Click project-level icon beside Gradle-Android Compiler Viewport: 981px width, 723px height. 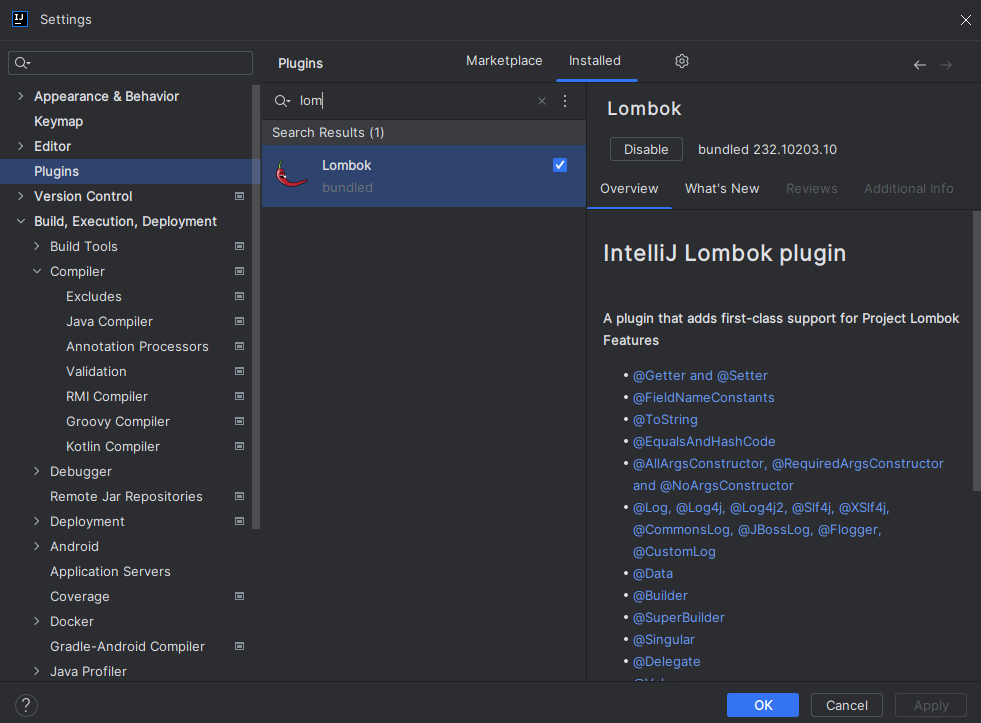tap(239, 647)
